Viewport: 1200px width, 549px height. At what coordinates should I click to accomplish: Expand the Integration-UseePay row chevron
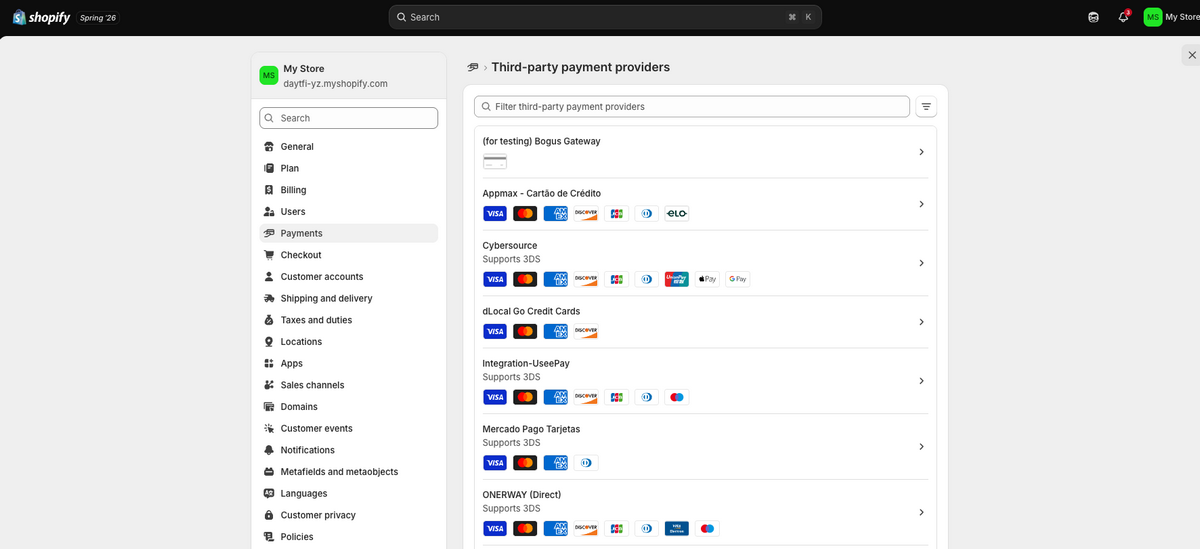[x=921, y=381]
